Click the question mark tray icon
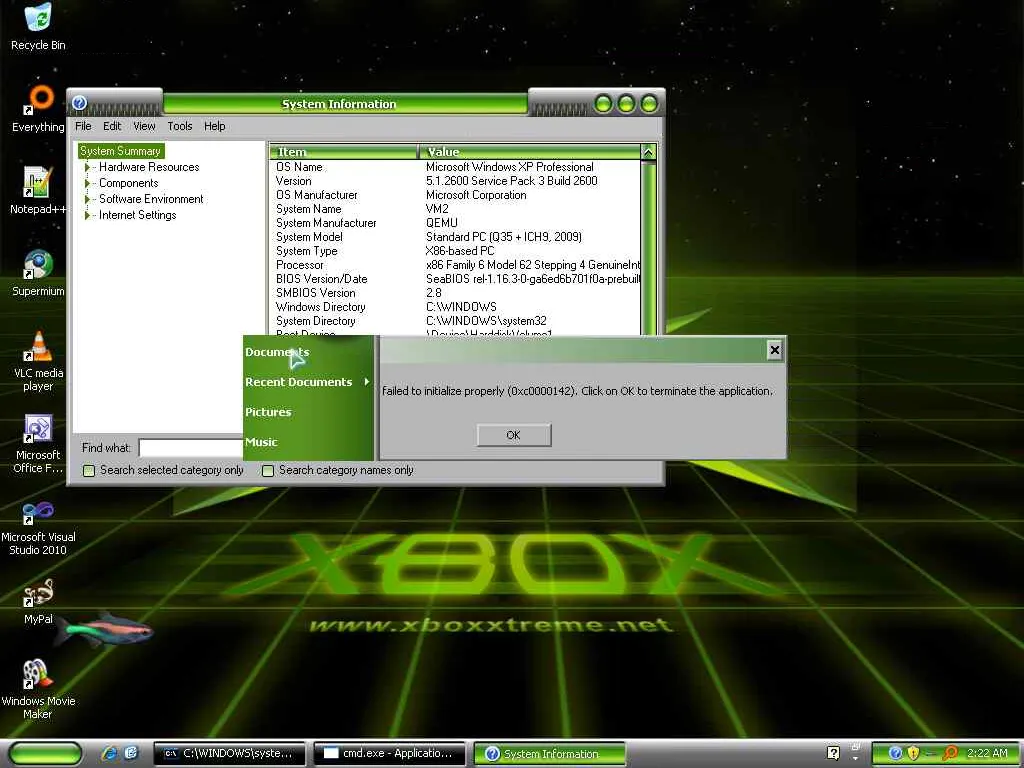This screenshot has width=1024, height=768. click(x=833, y=753)
